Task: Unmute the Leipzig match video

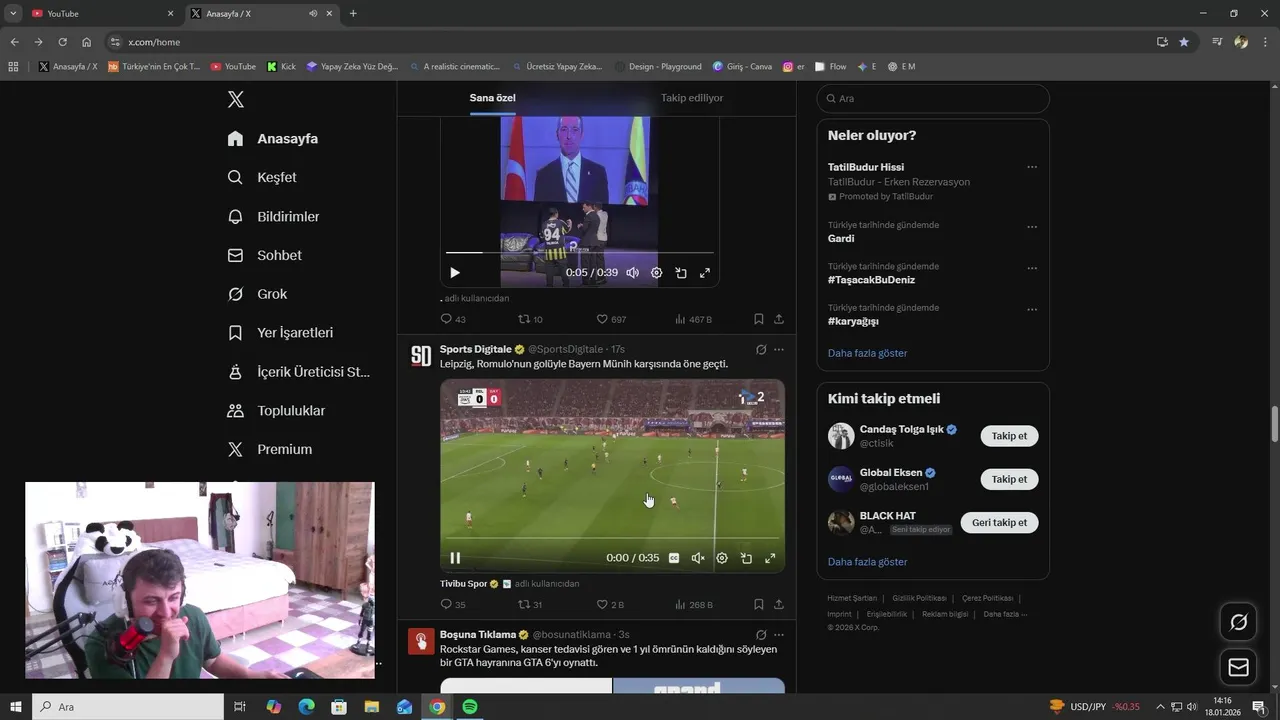Action: (x=698, y=558)
